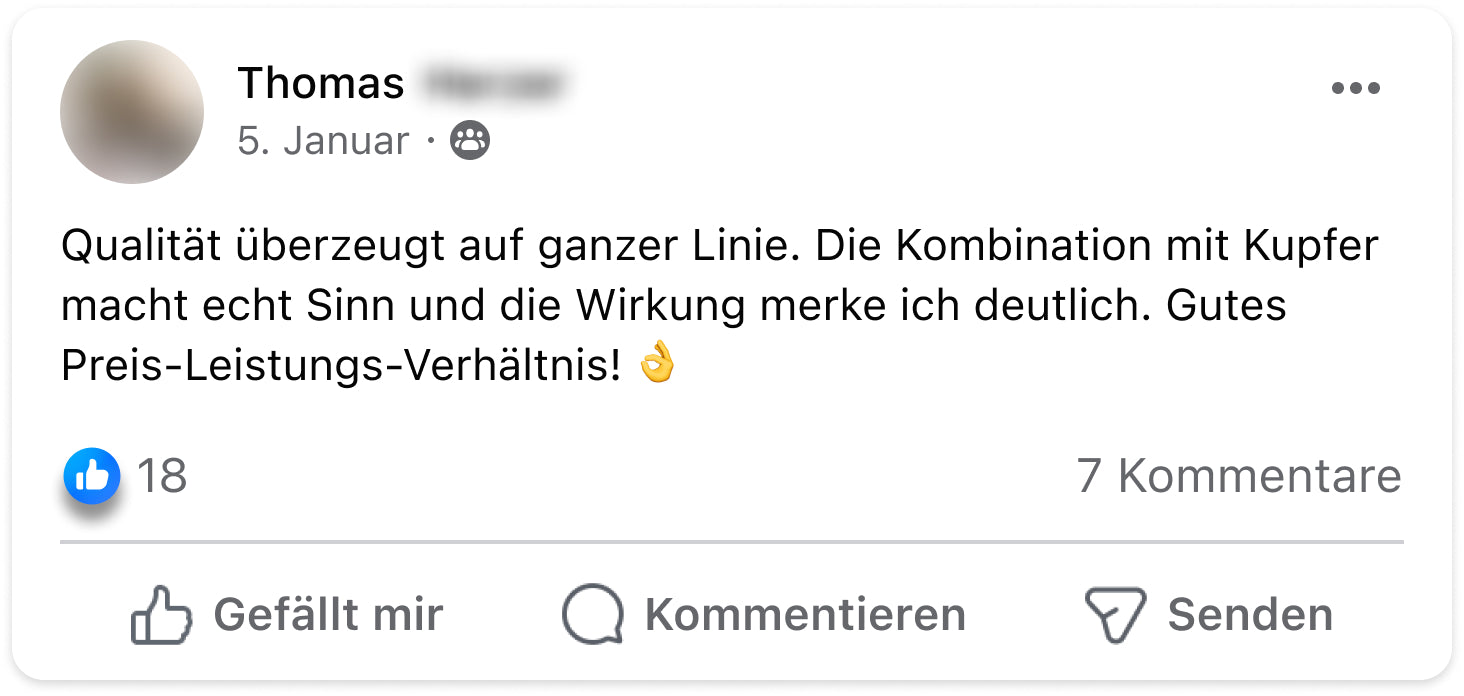Click the text Preis-Leistungs-Verhältnis!
Screen dimensions: 1464x696
click(x=341, y=366)
